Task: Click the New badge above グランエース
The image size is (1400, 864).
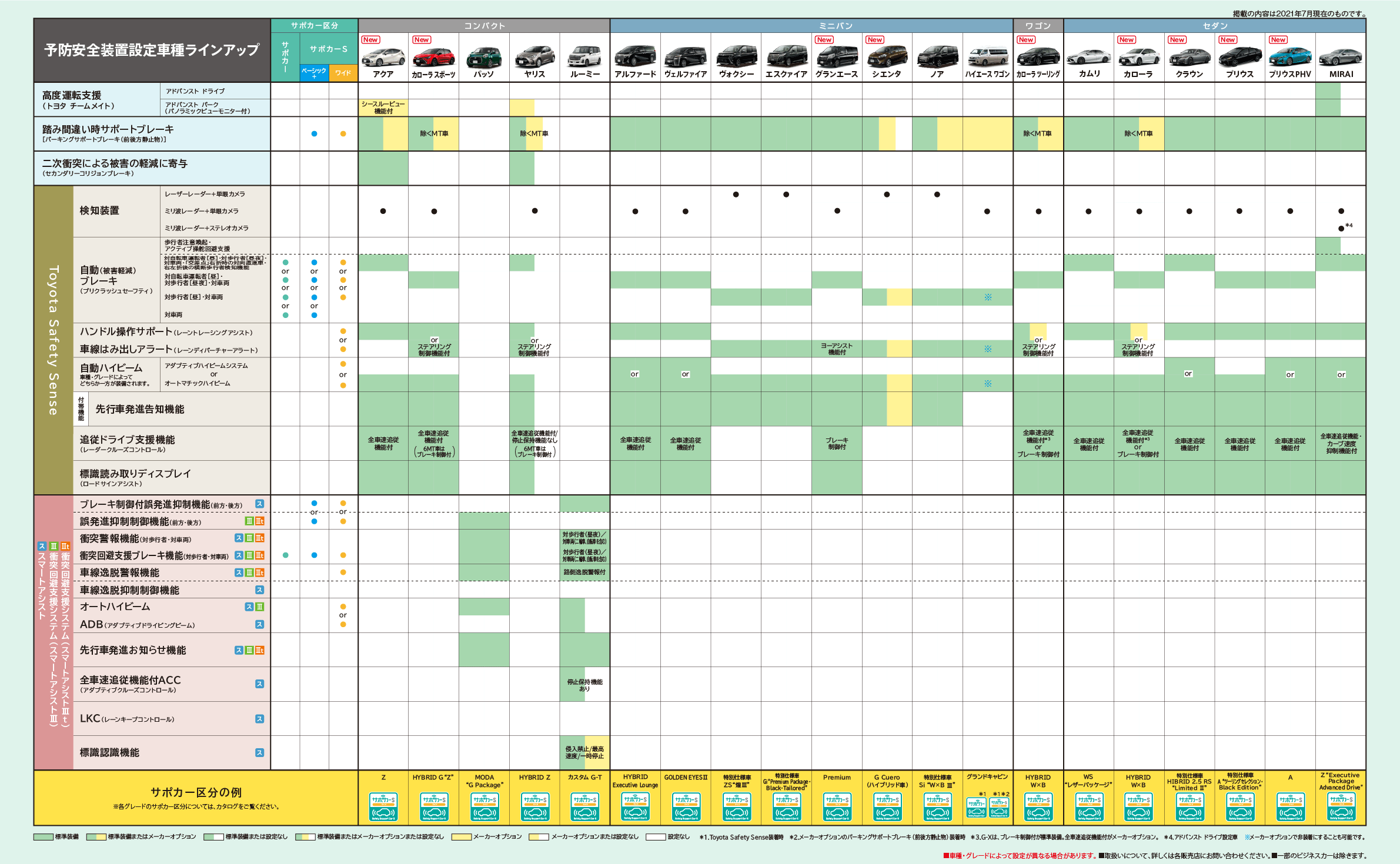Action: [x=824, y=40]
